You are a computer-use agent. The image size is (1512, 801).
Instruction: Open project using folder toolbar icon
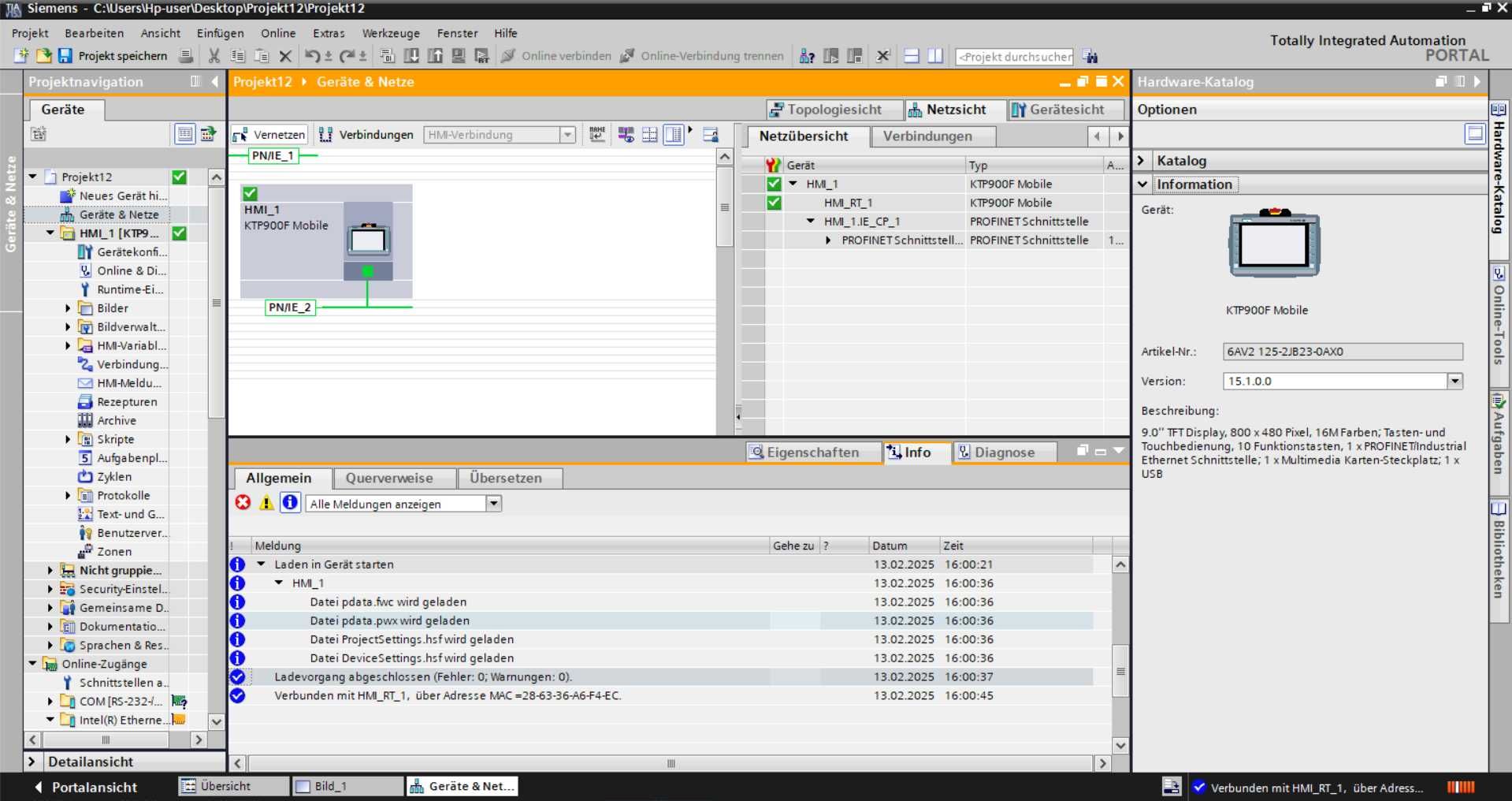click(43, 56)
